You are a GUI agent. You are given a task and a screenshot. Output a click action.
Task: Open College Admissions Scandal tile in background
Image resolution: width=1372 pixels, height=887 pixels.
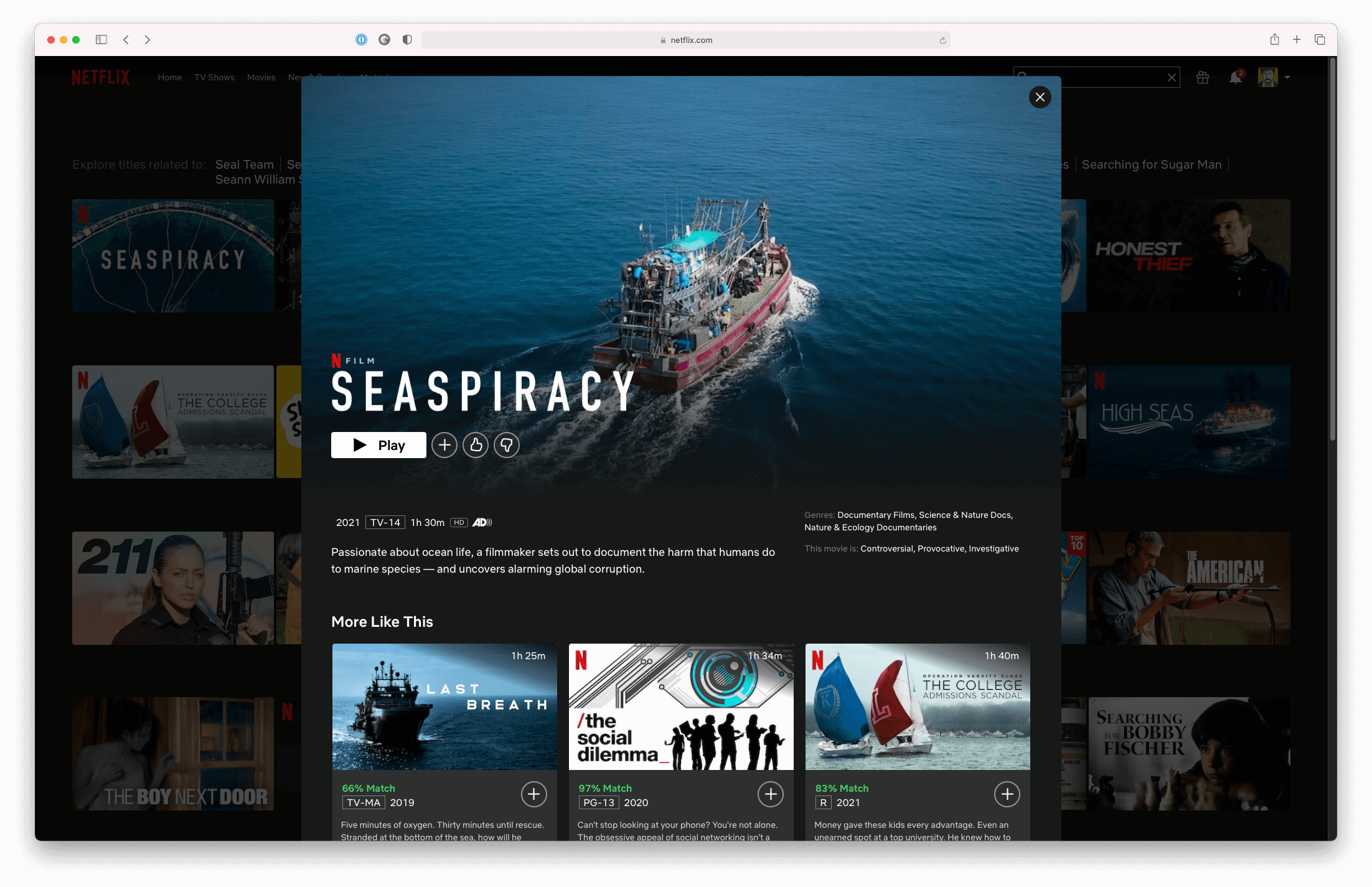tap(173, 422)
